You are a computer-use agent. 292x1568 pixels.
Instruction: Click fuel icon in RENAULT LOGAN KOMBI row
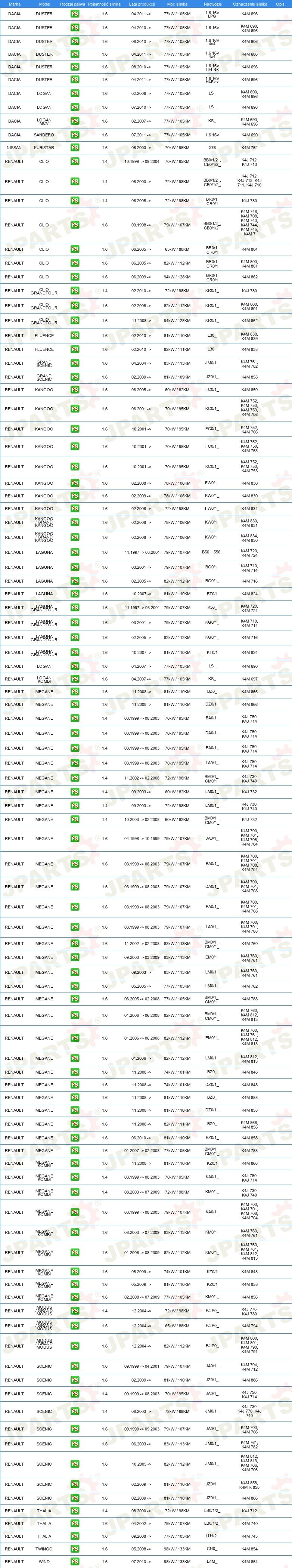point(75,679)
